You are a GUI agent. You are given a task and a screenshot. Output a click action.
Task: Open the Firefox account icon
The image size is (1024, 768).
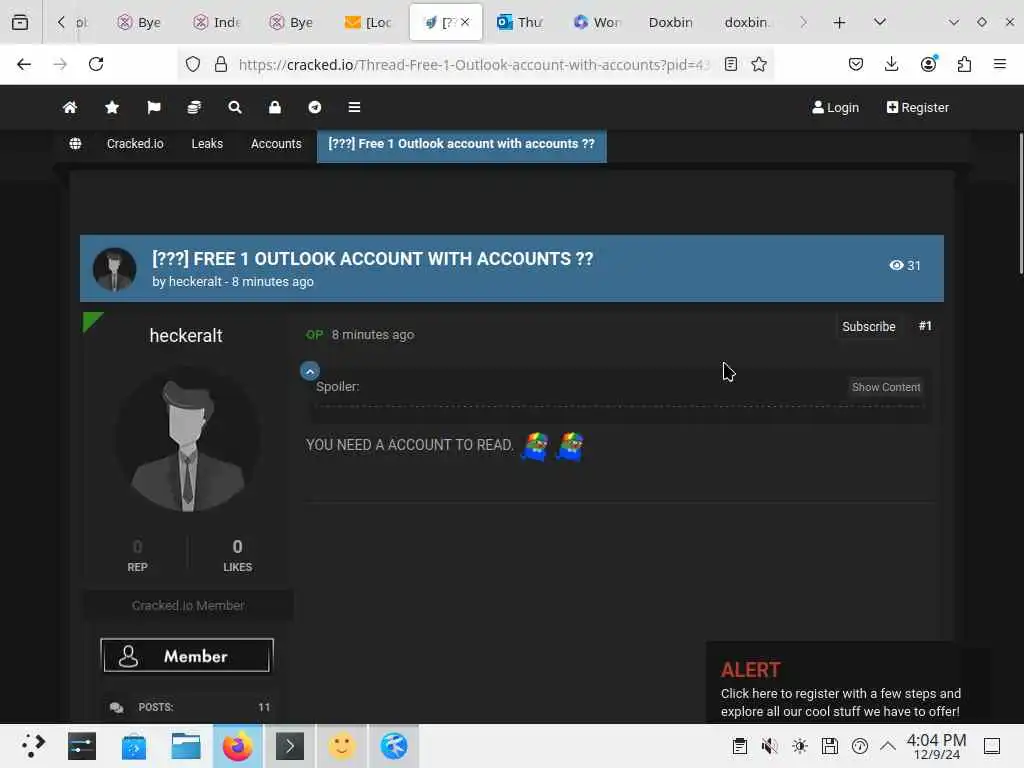point(928,64)
